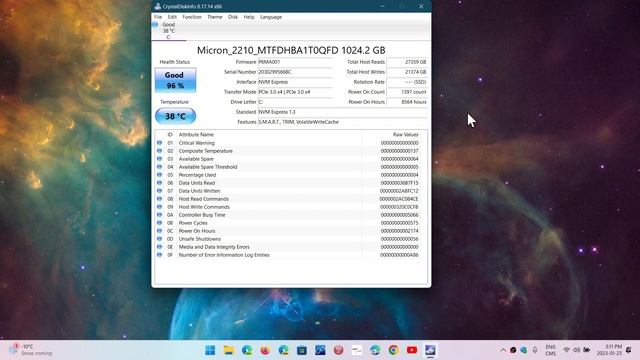Open the Help menu
640x360 pixels.
(x=249, y=17)
